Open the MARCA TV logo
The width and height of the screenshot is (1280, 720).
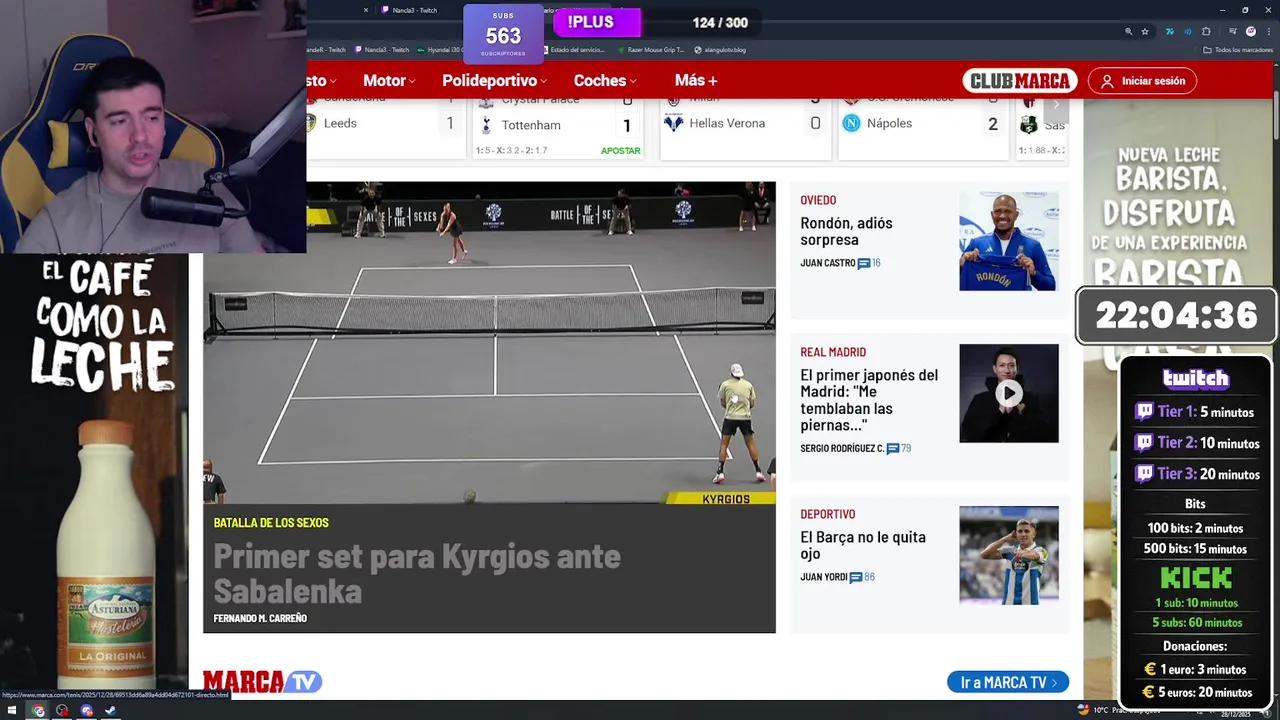click(262, 682)
